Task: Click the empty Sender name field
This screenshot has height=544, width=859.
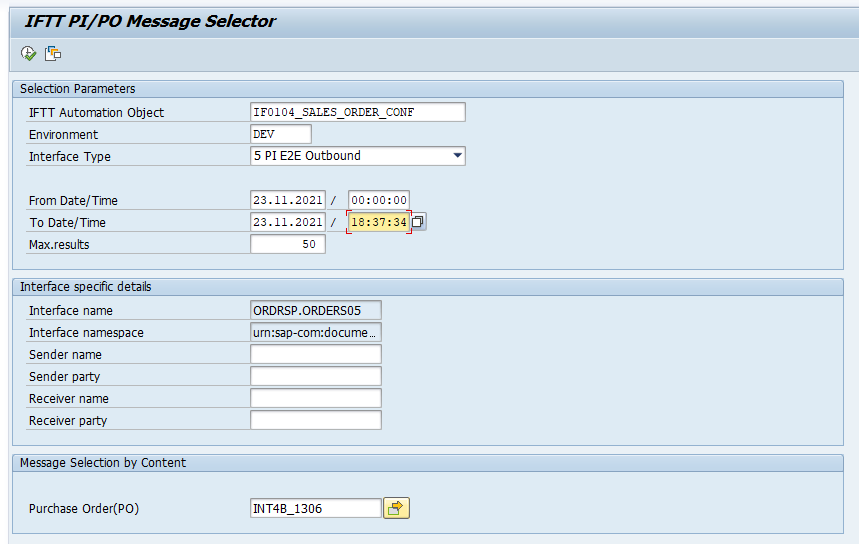Action: tap(315, 355)
